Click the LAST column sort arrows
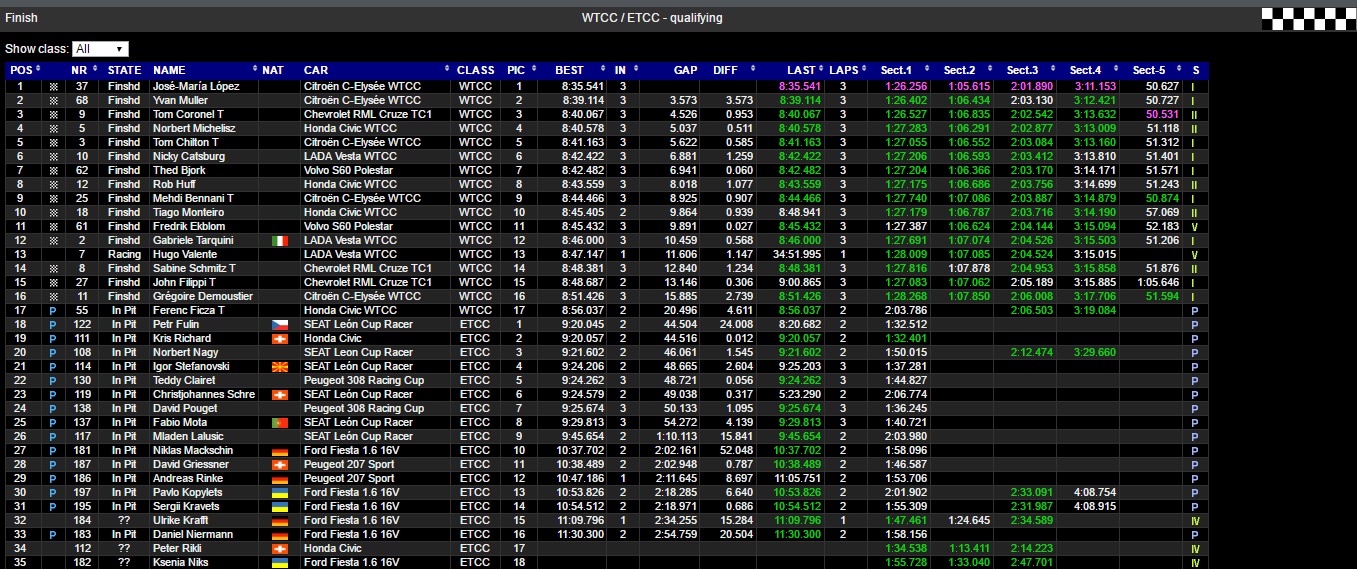Screen dimensions: 1357x569 pyautogui.click(x=822, y=70)
